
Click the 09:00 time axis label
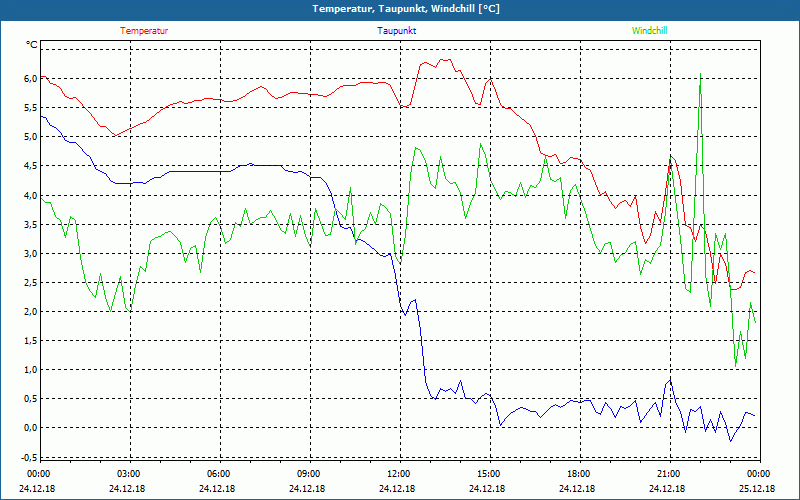pyautogui.click(x=308, y=474)
